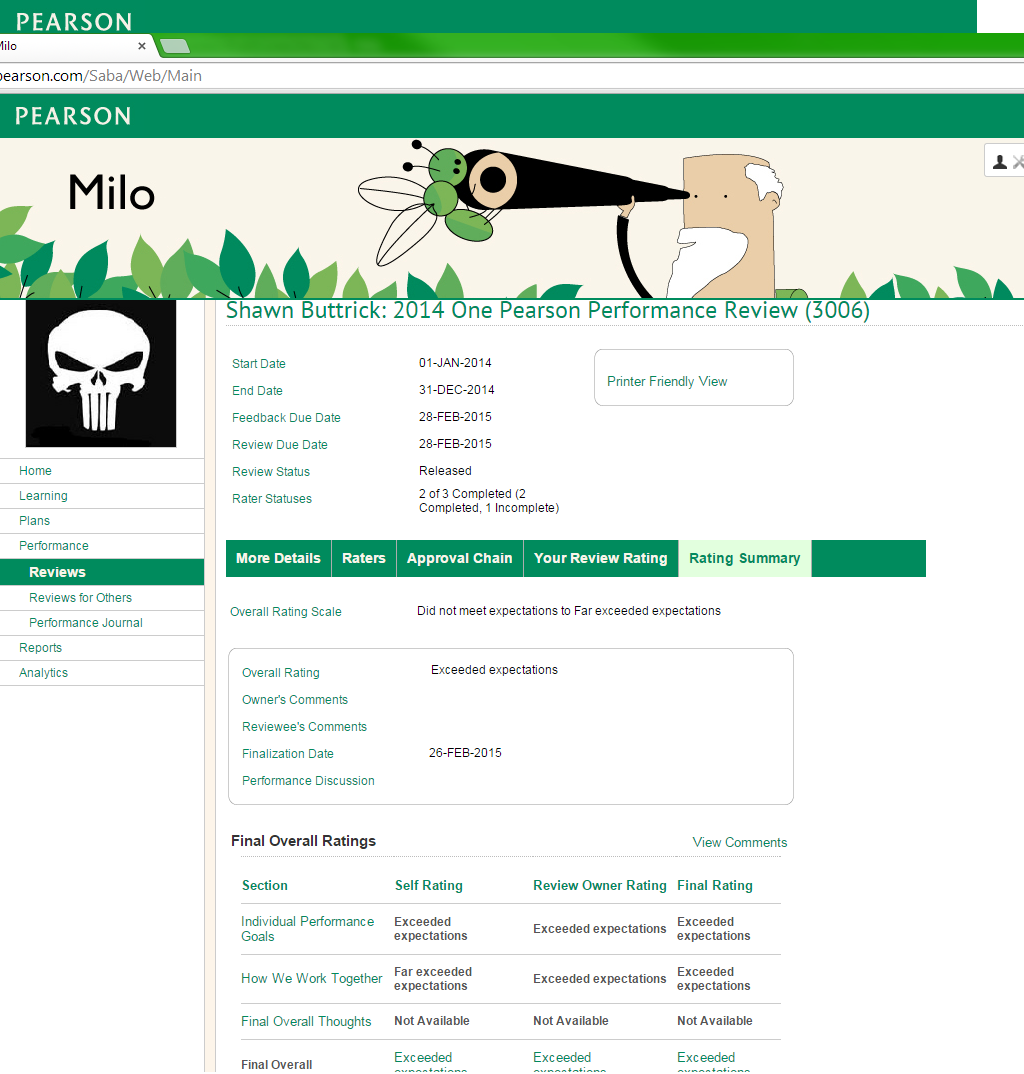Click the user profile icon at top right

(1000, 162)
